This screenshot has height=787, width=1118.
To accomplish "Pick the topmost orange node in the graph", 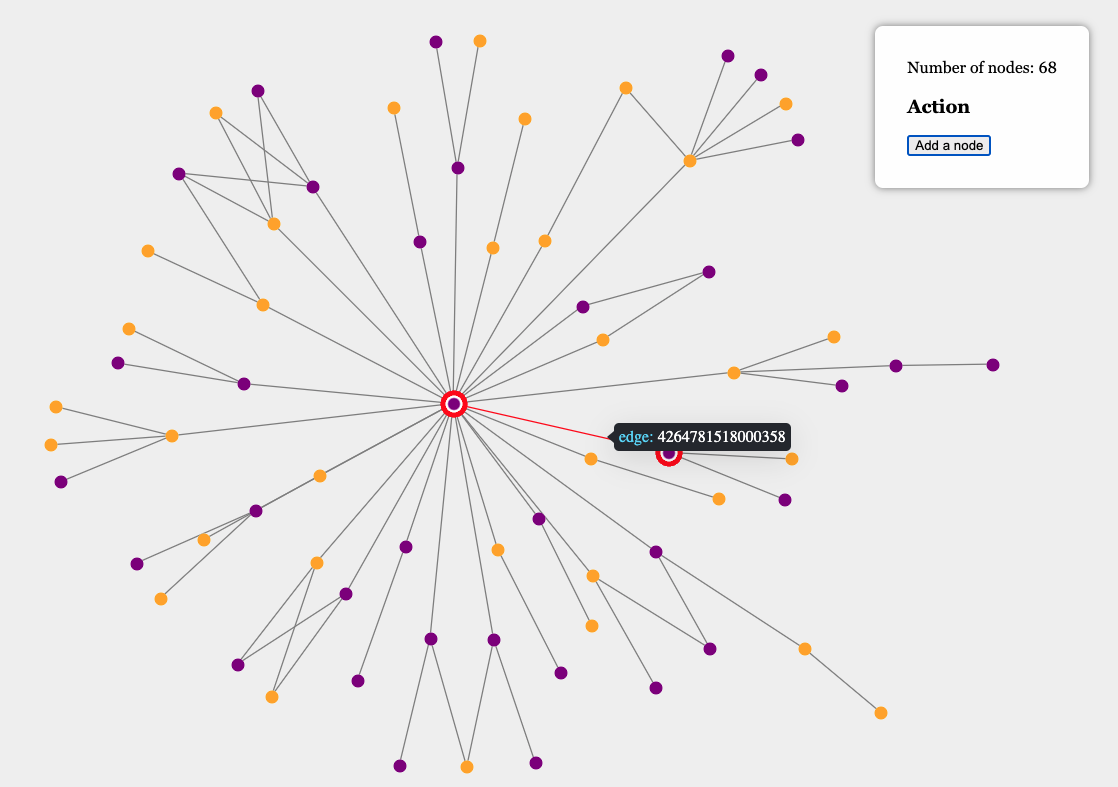I will 480,41.
